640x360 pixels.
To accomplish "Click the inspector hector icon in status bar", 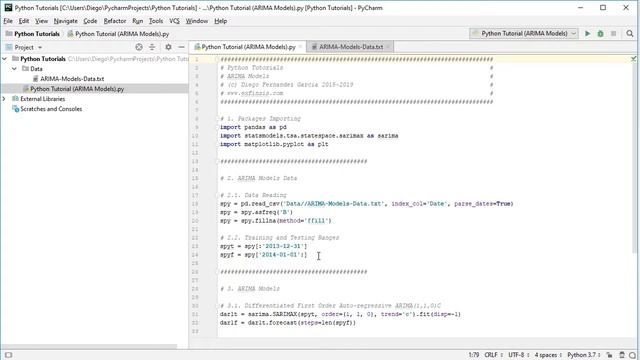I will click(x=622, y=355).
